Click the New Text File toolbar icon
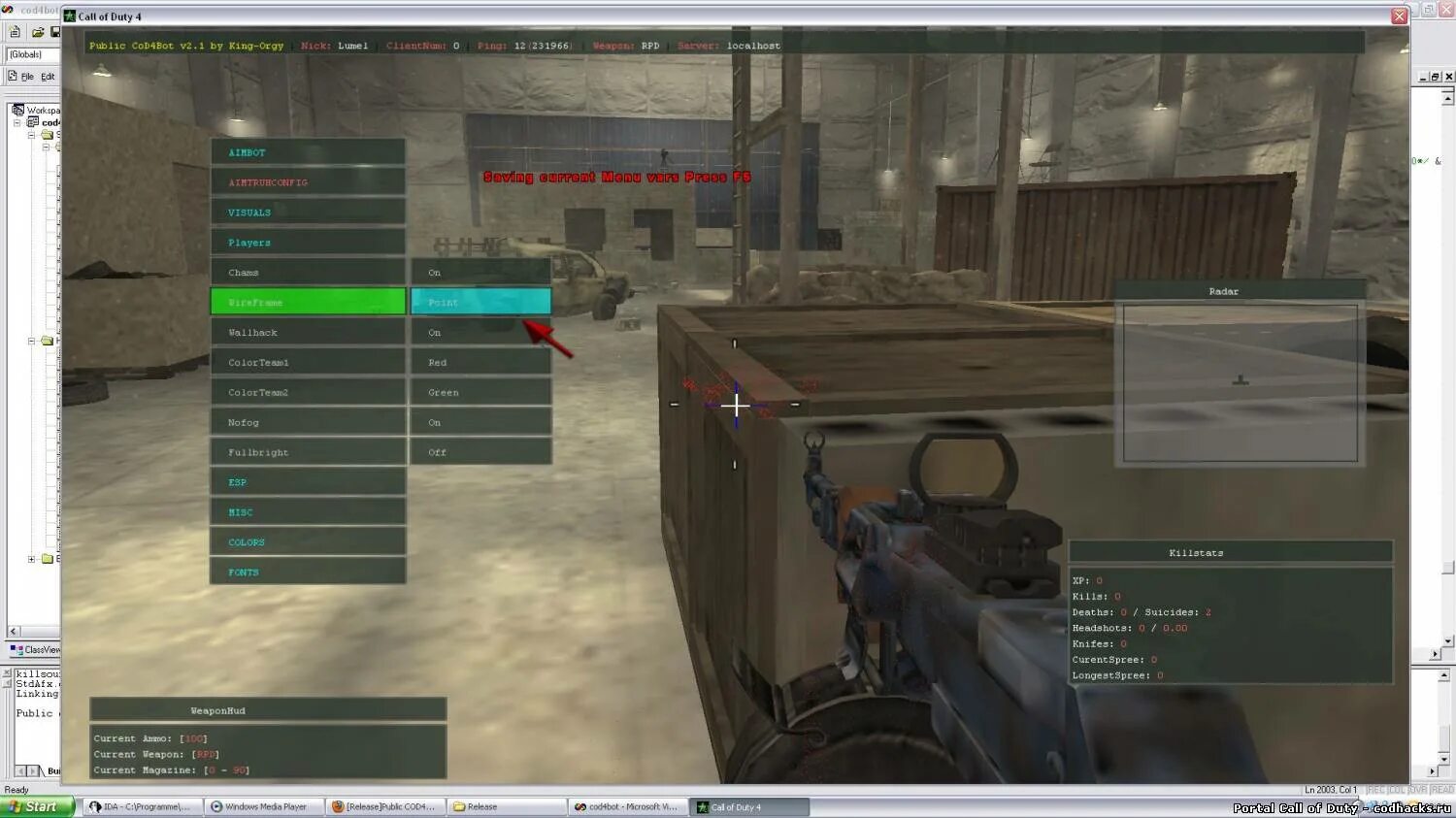This screenshot has height=818, width=1456. pos(15,32)
